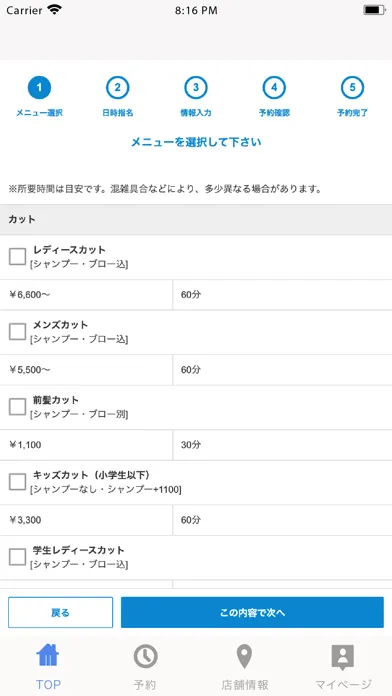Select step 2 日時指名 circle

pos(117,87)
